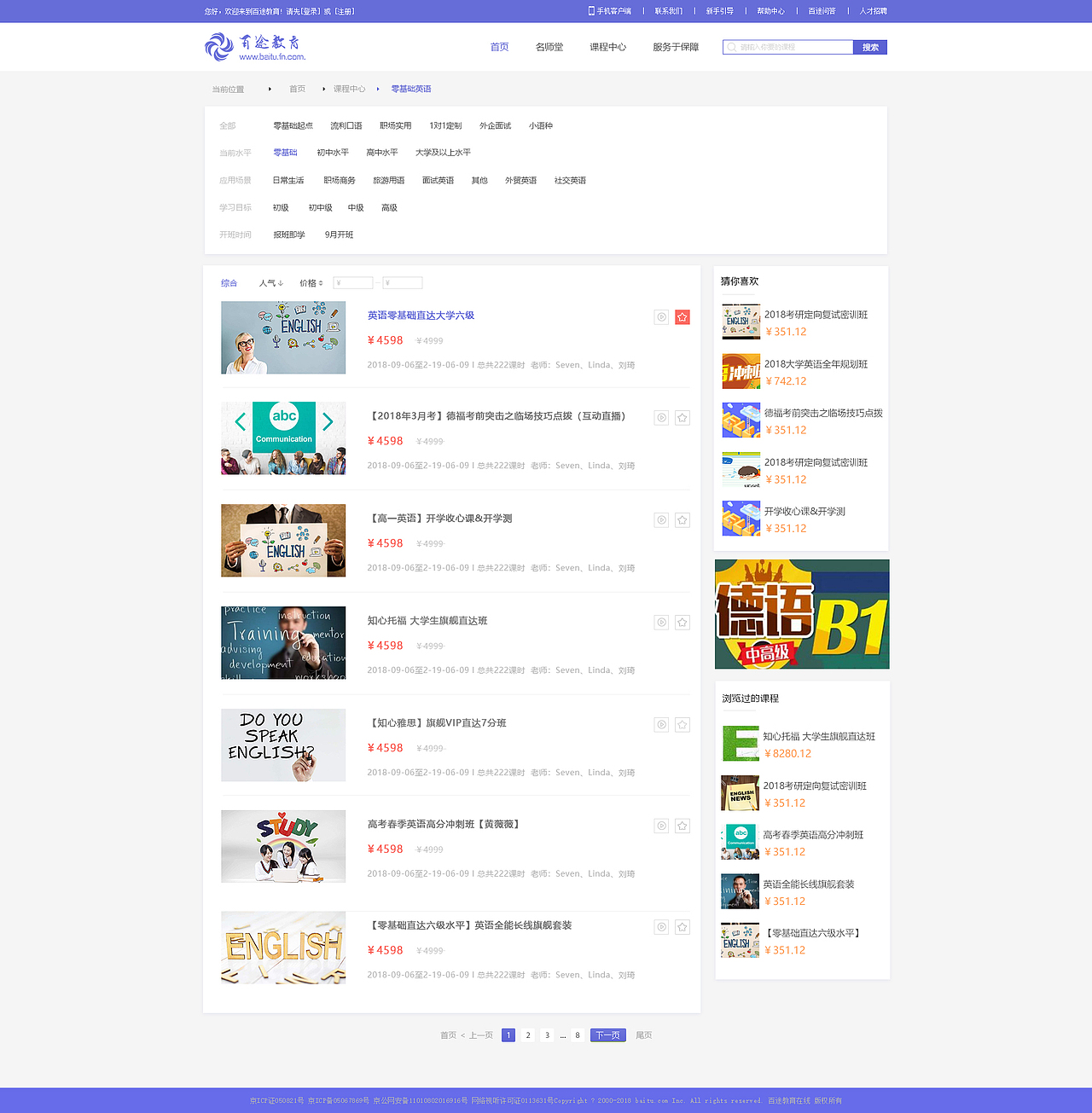
Task: Open 开学收心课&开学测 in 猜你喜欢
Action: click(804, 512)
